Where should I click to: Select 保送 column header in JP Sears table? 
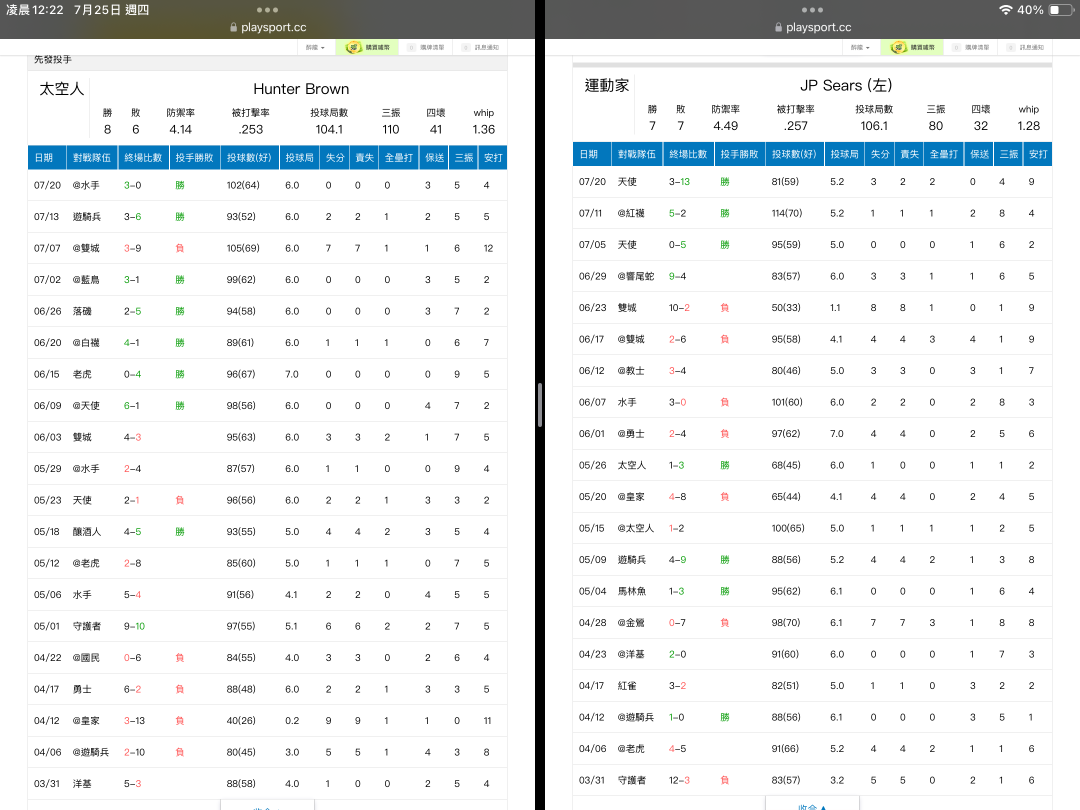tap(979, 154)
